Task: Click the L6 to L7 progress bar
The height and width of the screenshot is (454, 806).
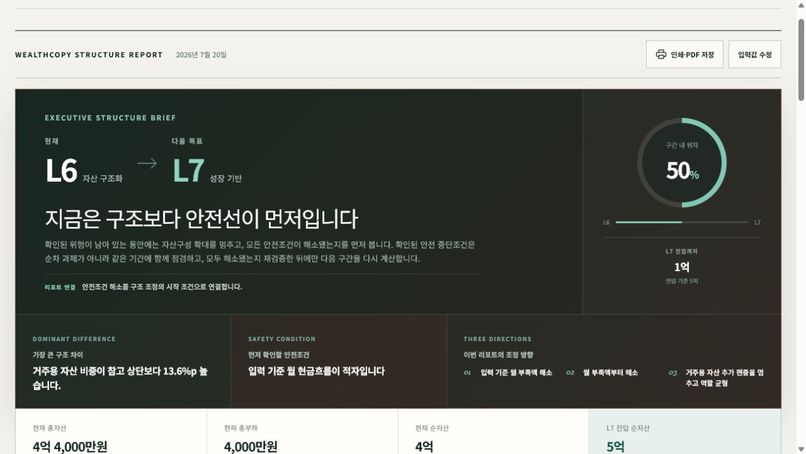Action: 682,222
